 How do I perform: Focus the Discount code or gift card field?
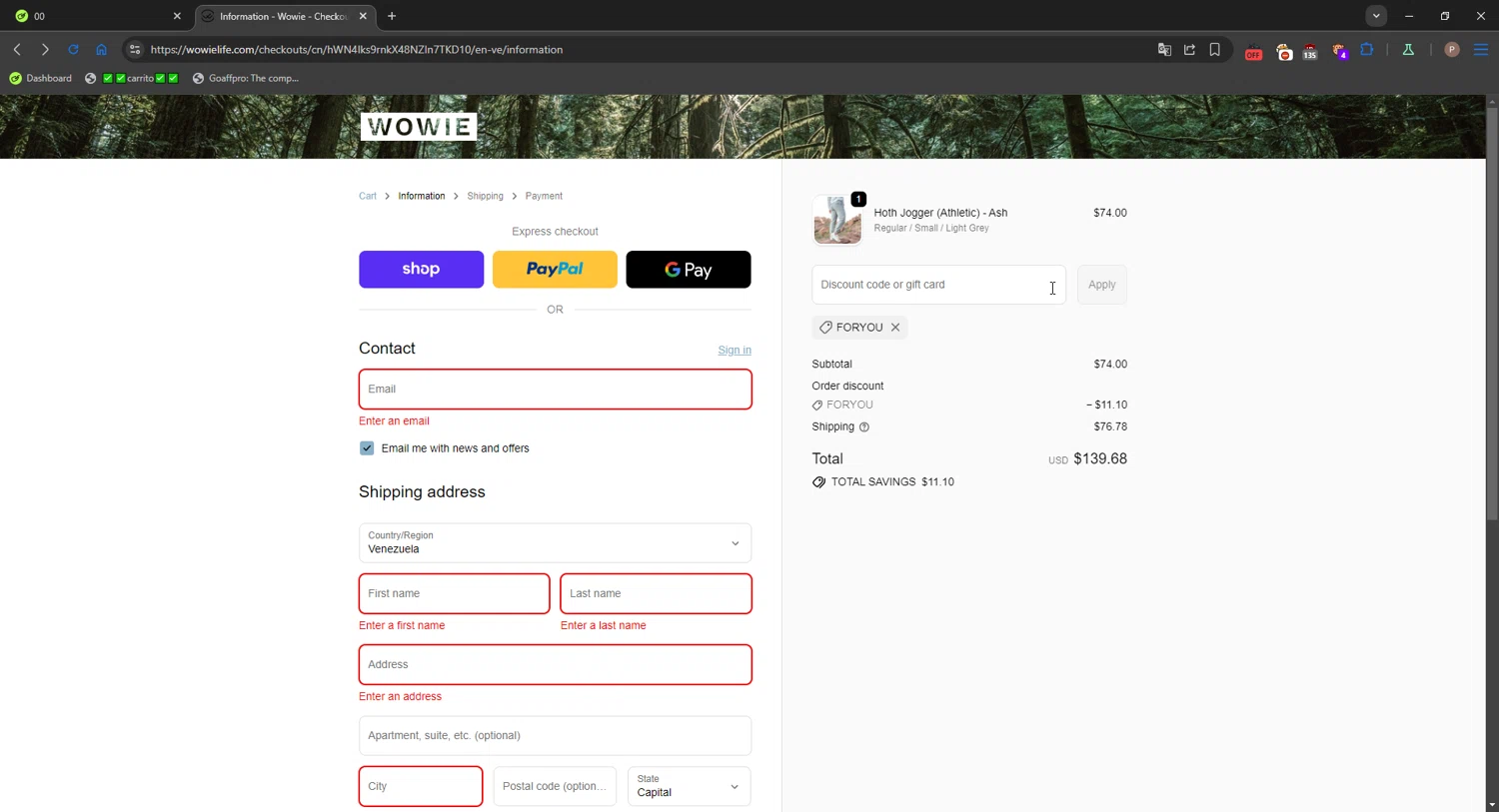click(x=938, y=285)
